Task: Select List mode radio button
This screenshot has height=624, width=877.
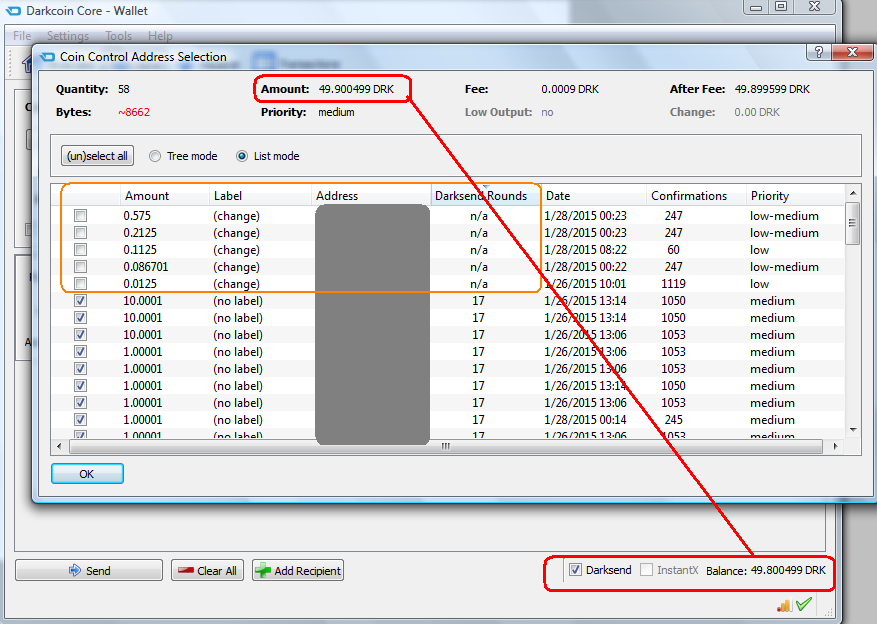Action: pos(242,156)
